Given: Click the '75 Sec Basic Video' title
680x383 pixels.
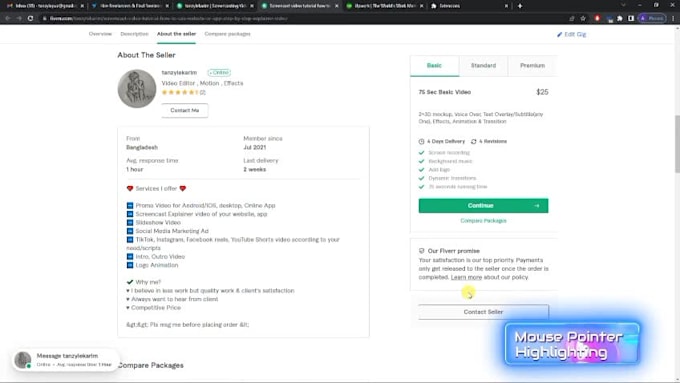Looking at the screenshot, I should coord(445,92).
